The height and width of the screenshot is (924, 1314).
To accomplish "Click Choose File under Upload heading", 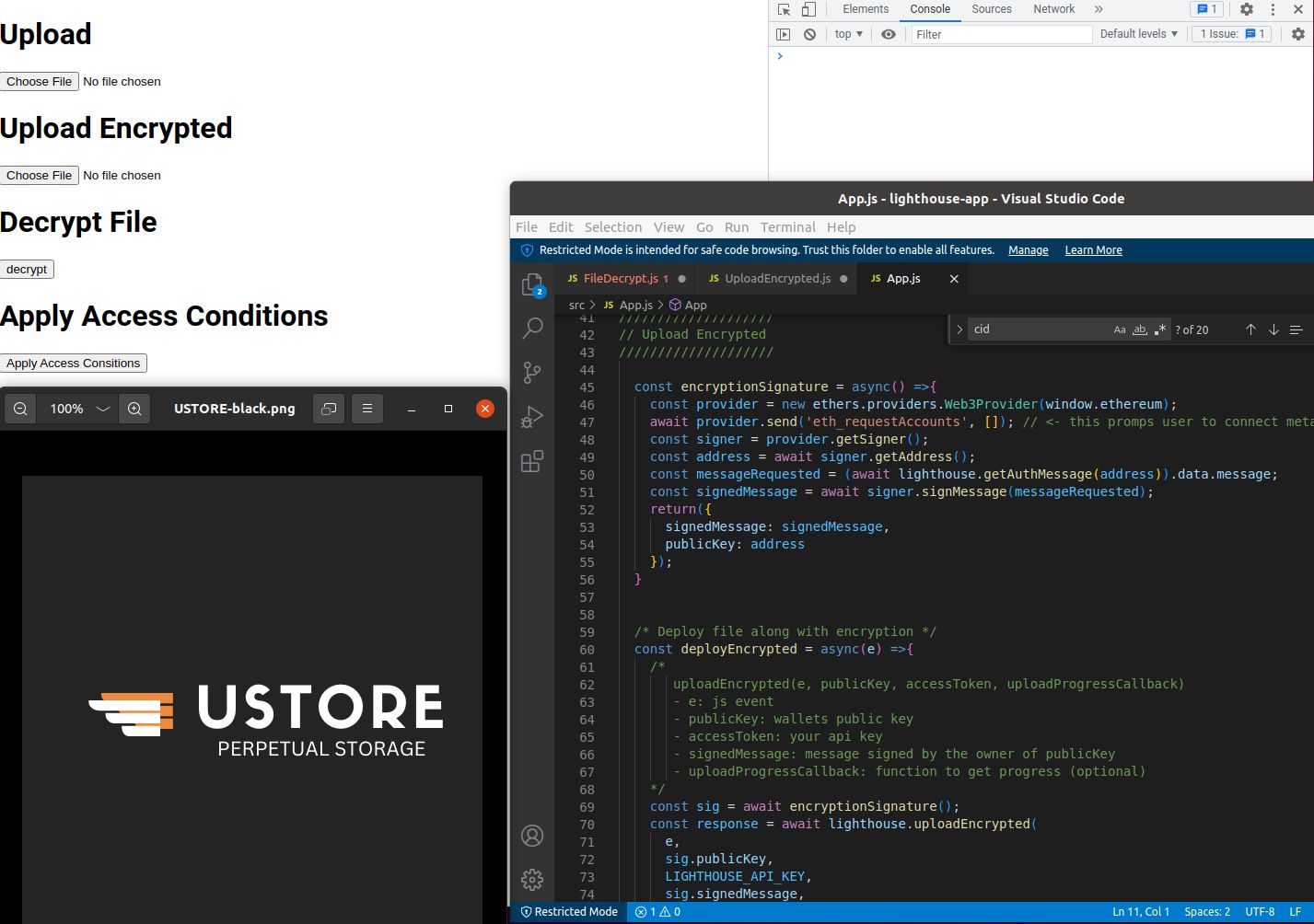I will point(40,82).
